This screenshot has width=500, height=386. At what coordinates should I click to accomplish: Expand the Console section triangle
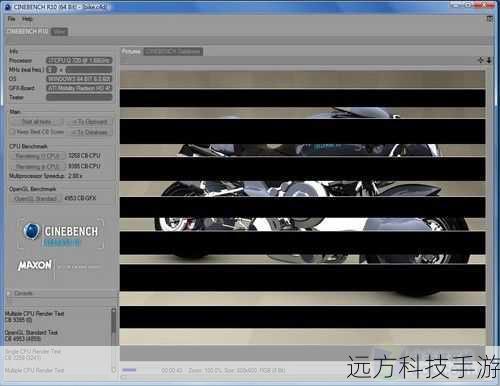(x=9, y=293)
